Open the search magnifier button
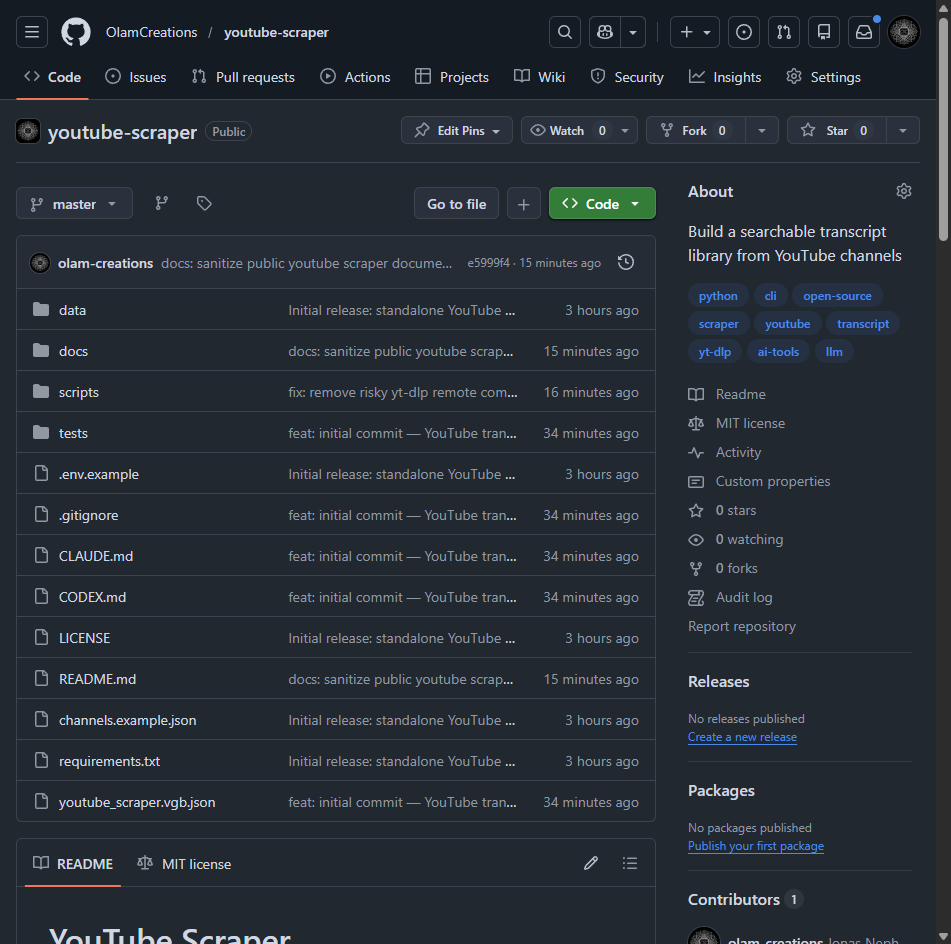The image size is (951, 944). [x=565, y=32]
